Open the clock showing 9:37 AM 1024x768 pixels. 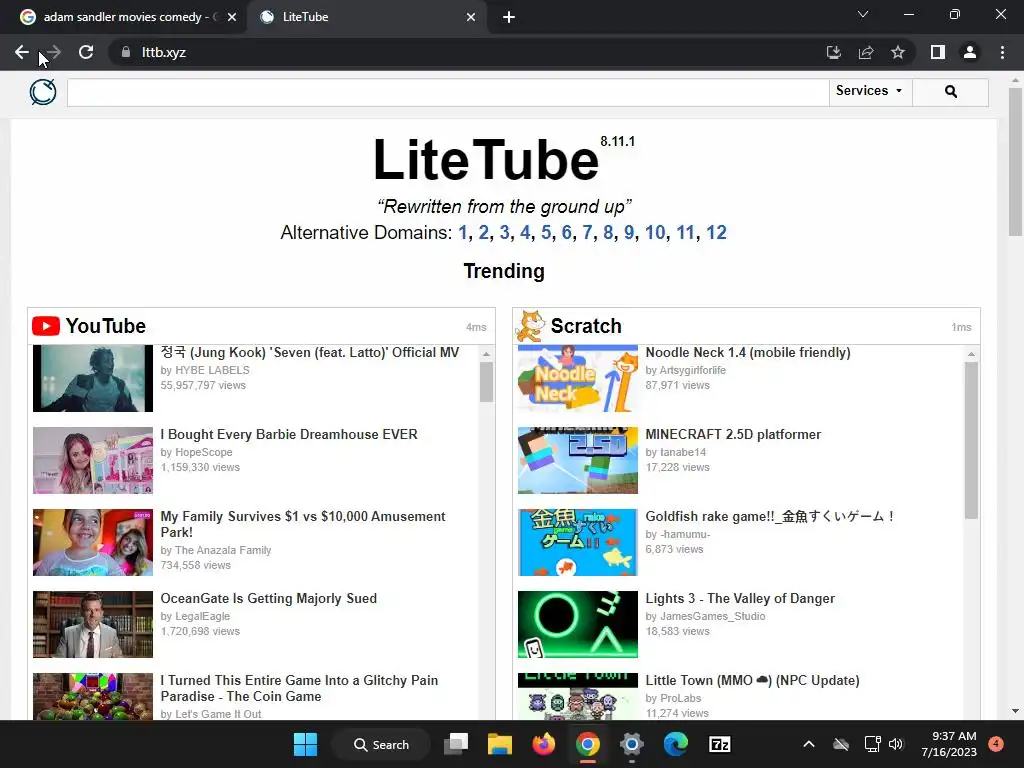tap(949, 744)
